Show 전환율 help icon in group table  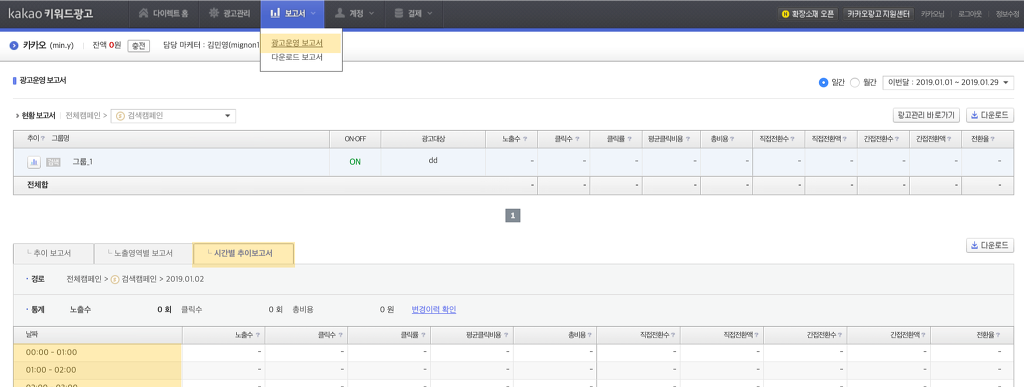pos(992,139)
